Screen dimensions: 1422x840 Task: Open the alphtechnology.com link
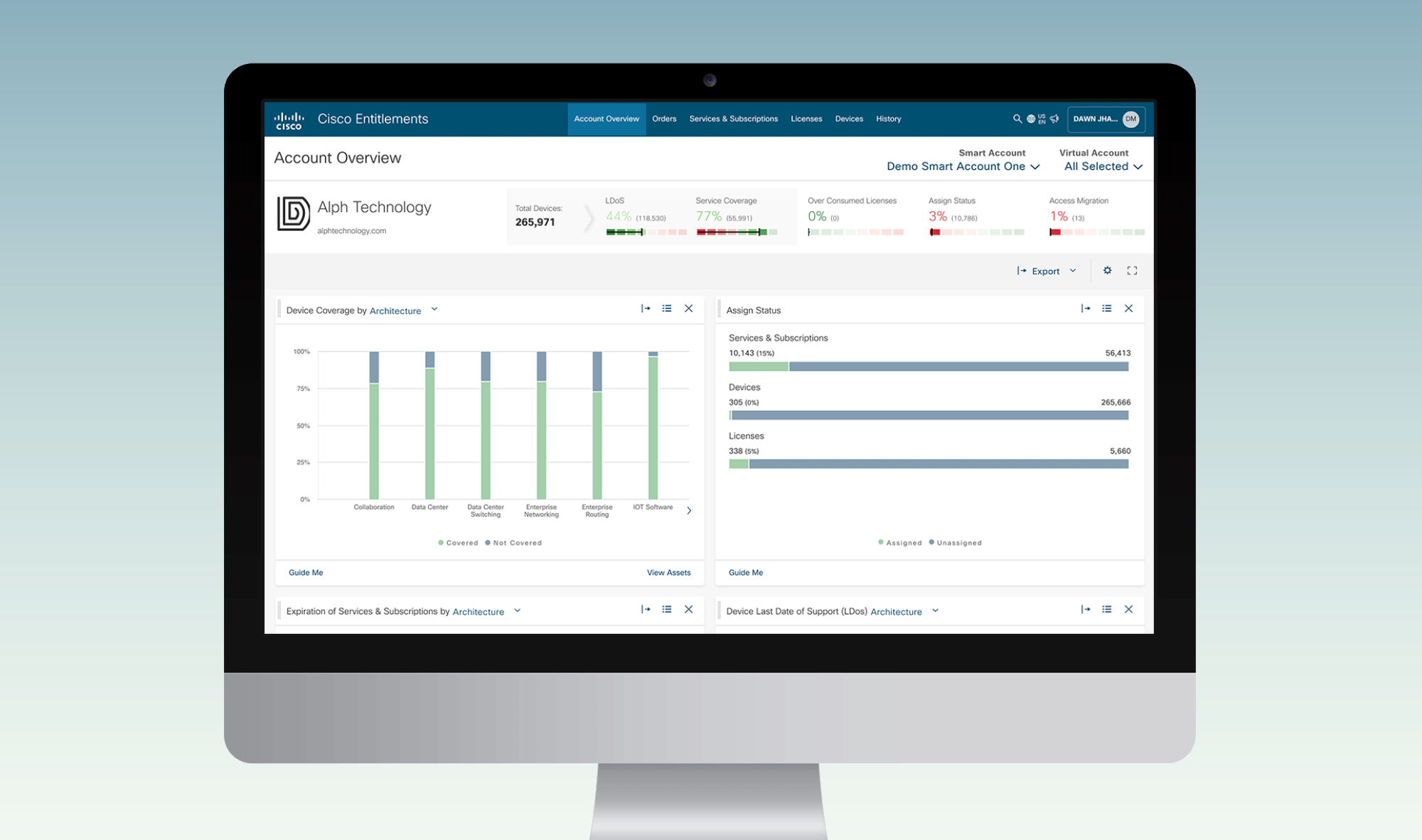352,231
